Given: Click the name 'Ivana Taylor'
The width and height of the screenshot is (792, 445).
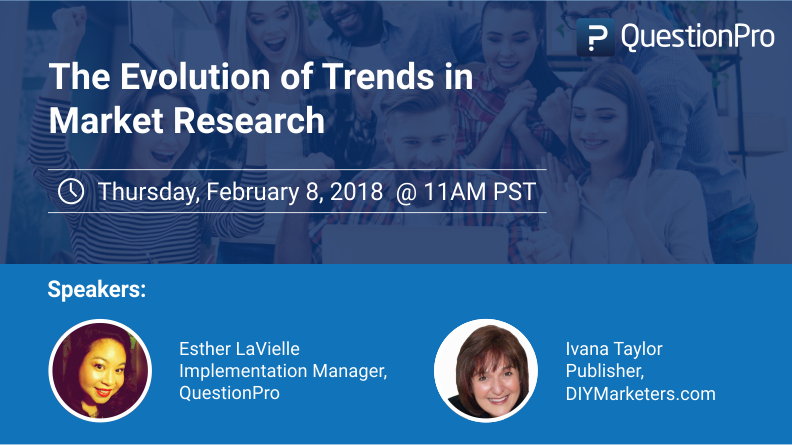Looking at the screenshot, I should [x=614, y=349].
